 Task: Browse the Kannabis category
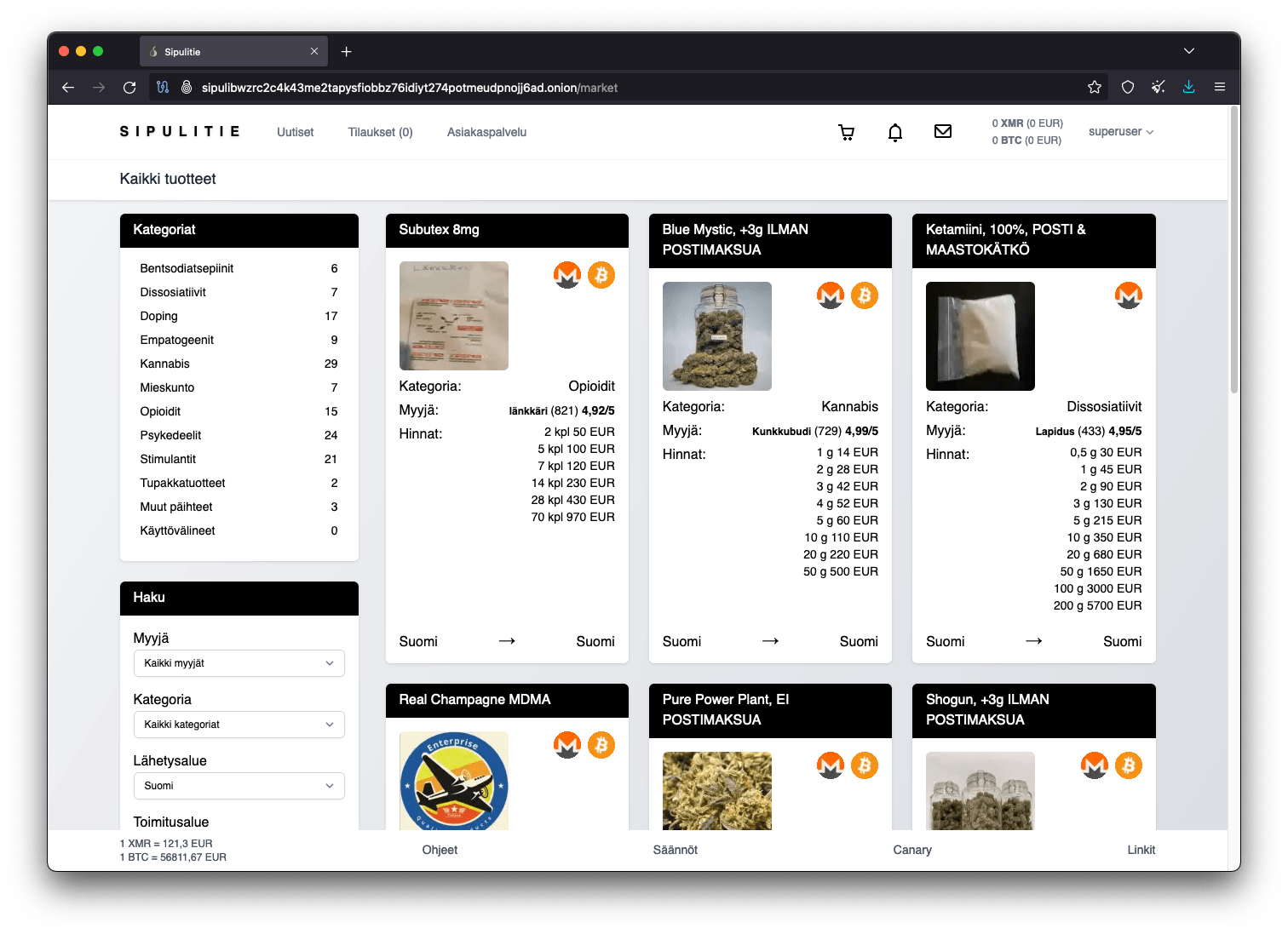click(164, 364)
